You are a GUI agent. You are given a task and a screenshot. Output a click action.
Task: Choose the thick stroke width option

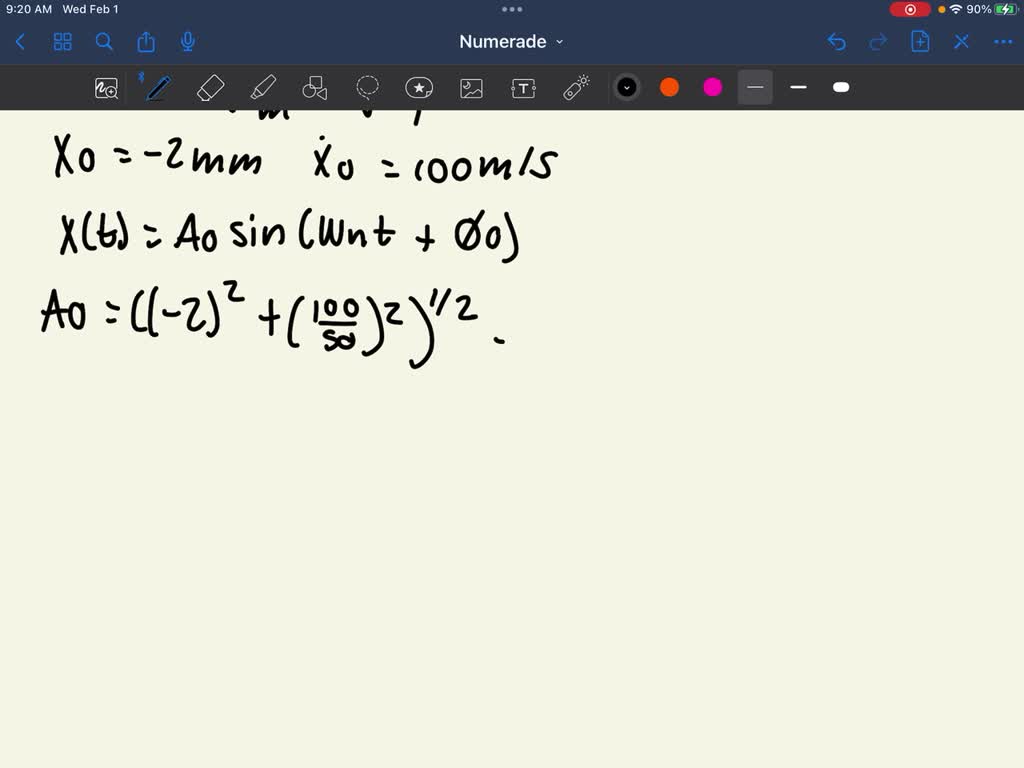841,88
